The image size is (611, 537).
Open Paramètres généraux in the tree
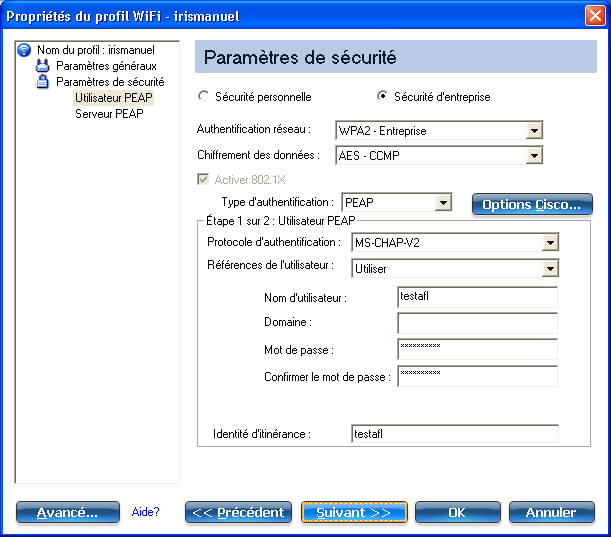point(106,66)
